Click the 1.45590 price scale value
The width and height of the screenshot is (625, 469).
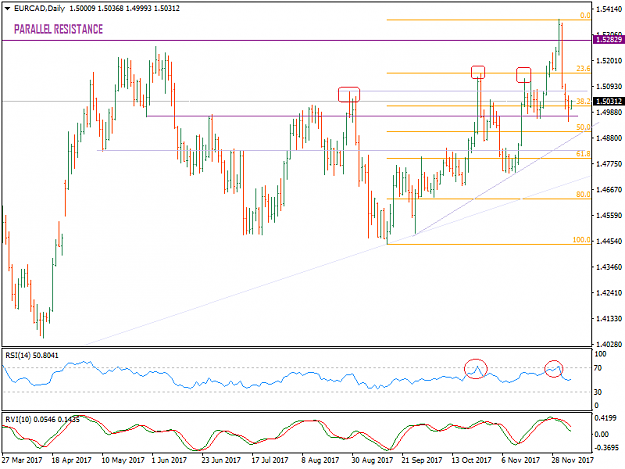609,216
